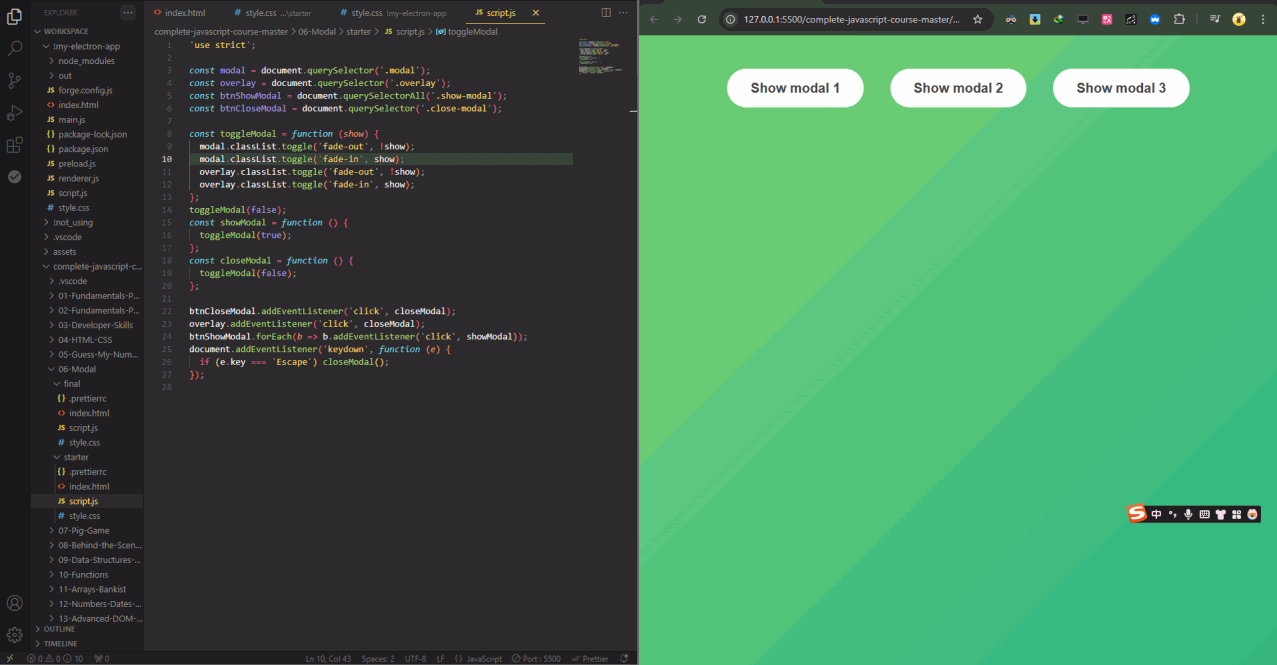This screenshot has width=1277, height=665.
Task: Click the split editor right icon
Action: point(606,13)
